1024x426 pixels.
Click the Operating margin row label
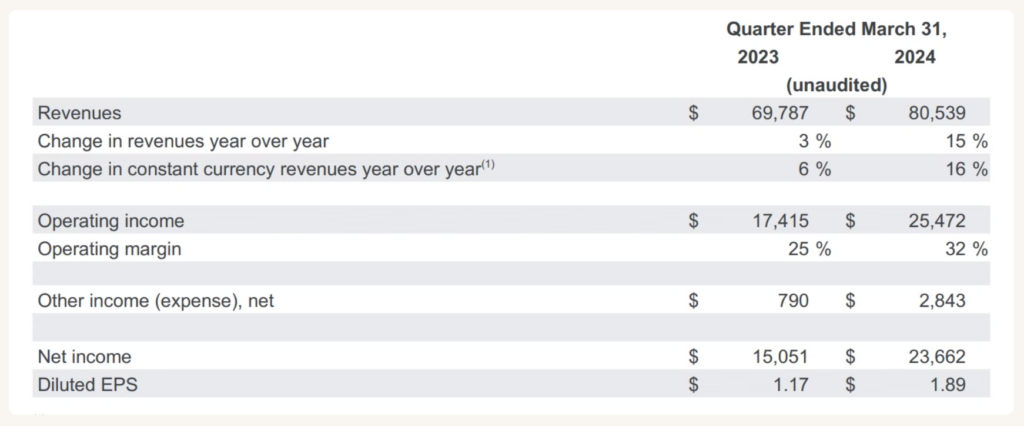[x=110, y=250]
